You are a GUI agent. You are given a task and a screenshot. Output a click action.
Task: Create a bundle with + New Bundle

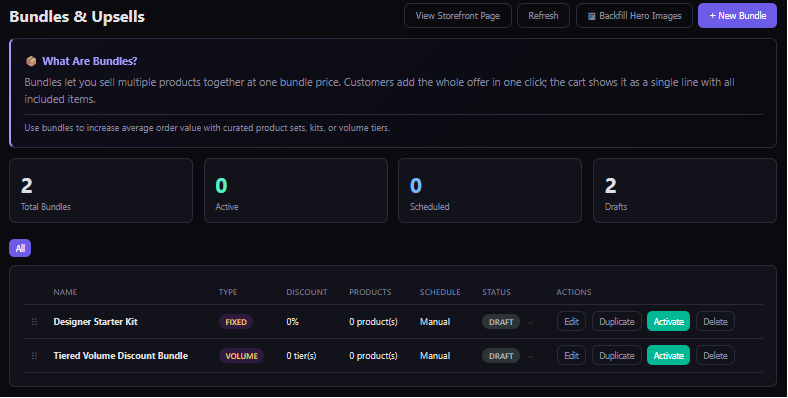tap(737, 16)
